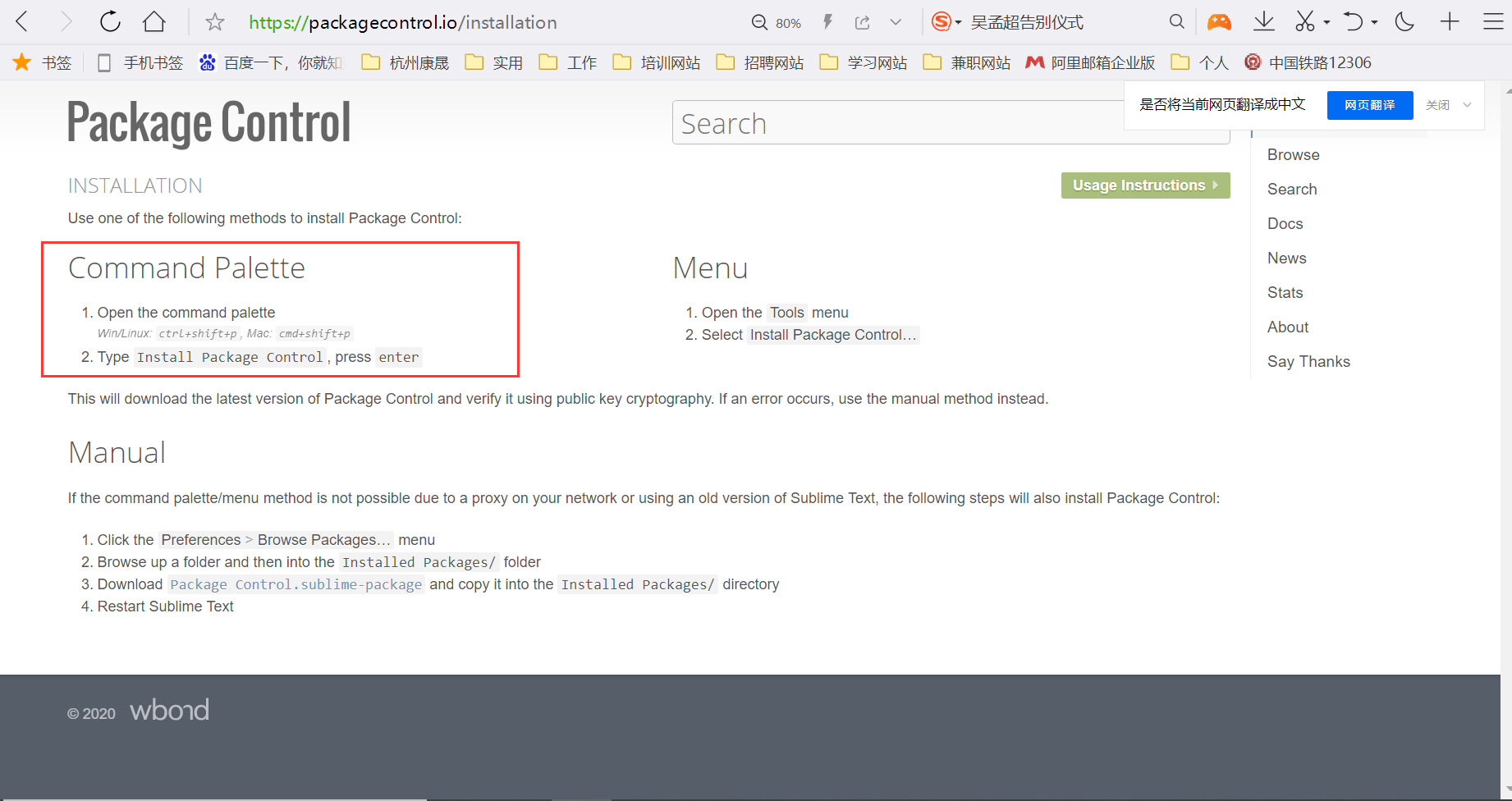1512x801 pixels.
Task: Open Docs in the side navigation
Action: pos(1285,224)
